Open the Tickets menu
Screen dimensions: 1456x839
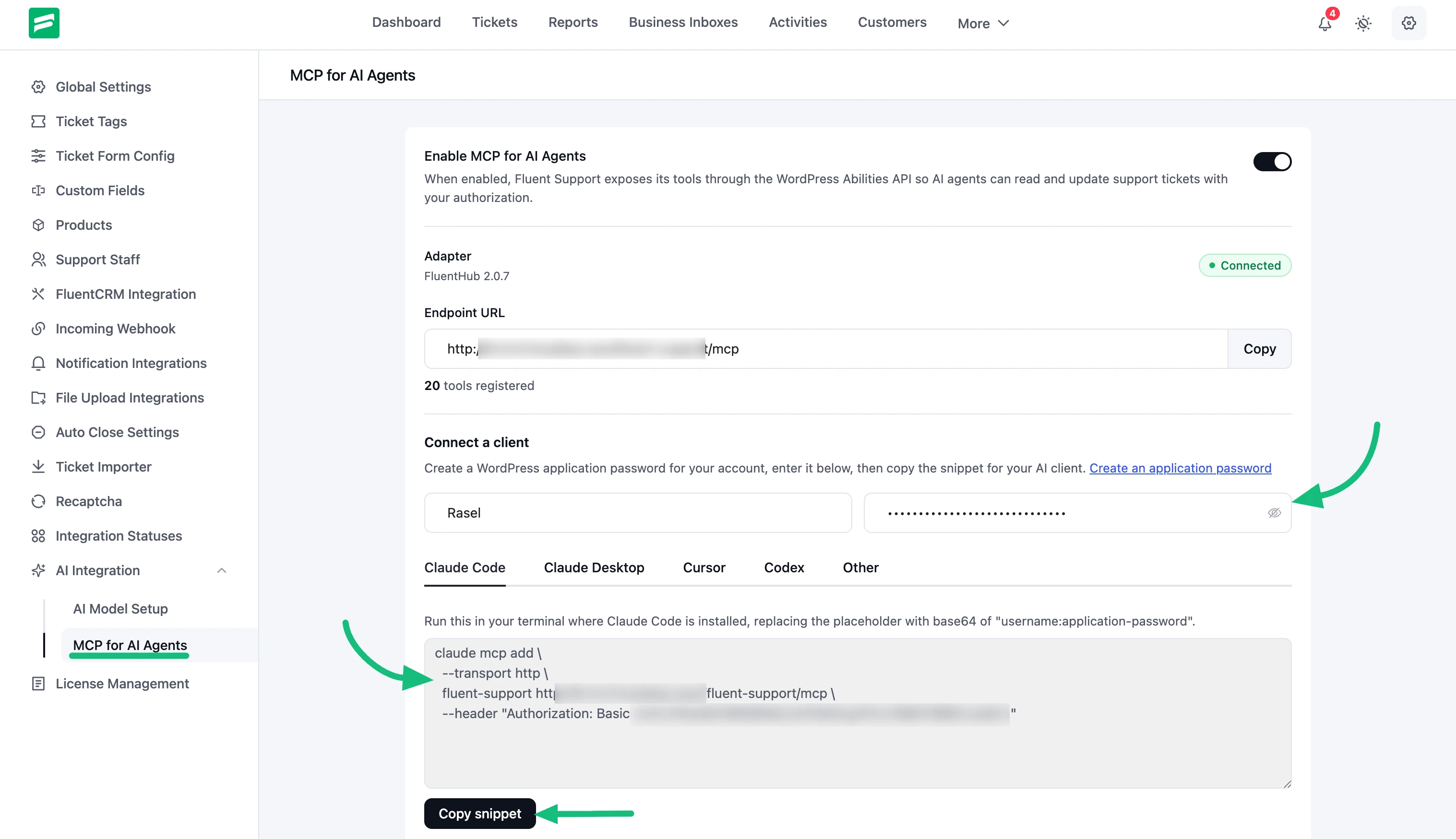coord(495,22)
